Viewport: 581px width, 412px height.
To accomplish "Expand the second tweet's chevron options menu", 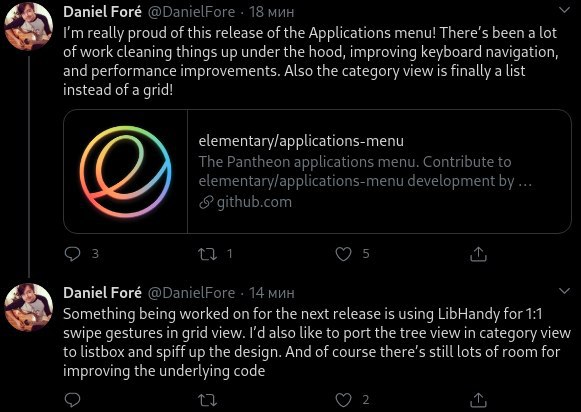I will pyautogui.click(x=564, y=291).
